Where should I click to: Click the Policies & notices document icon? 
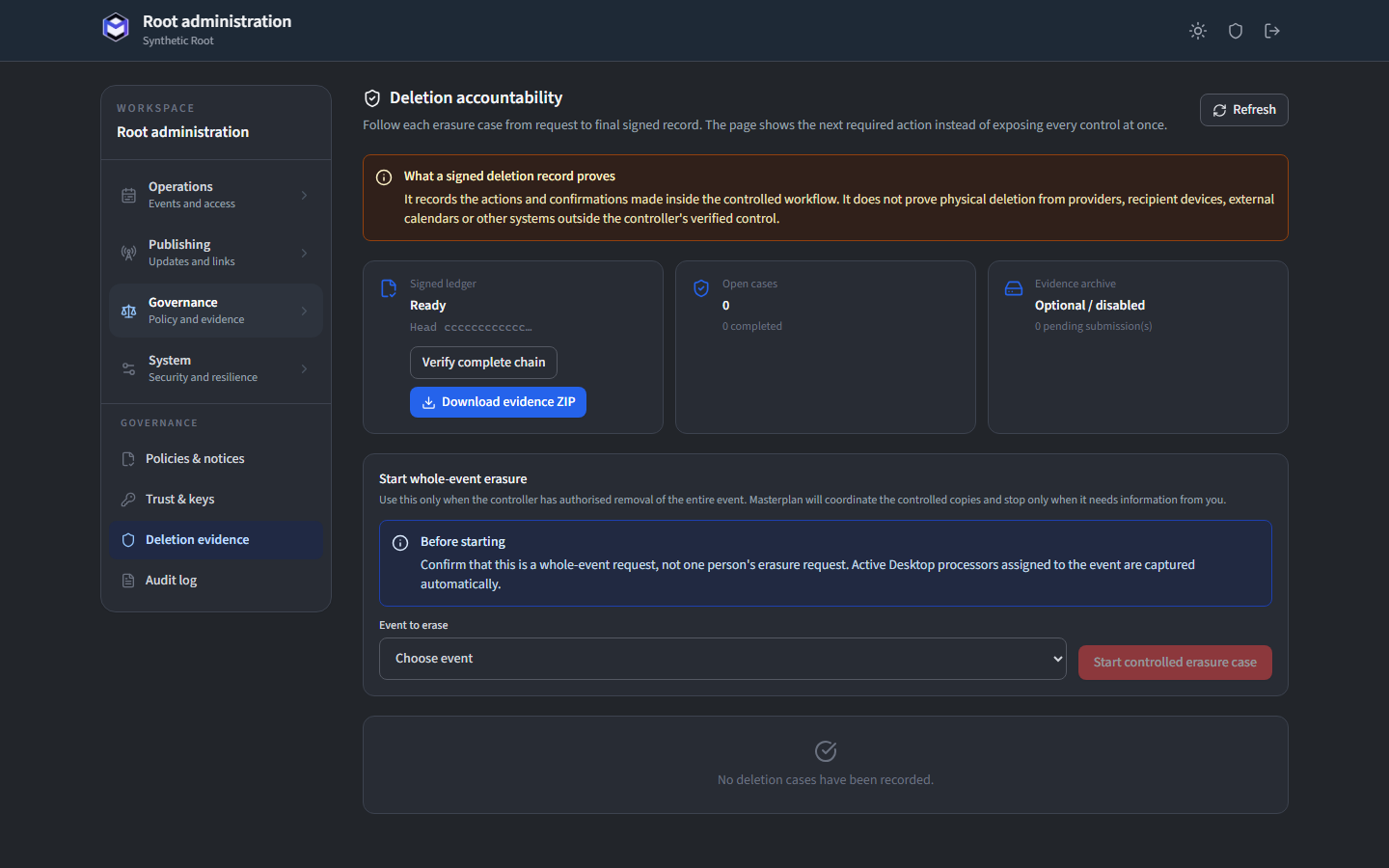point(128,459)
